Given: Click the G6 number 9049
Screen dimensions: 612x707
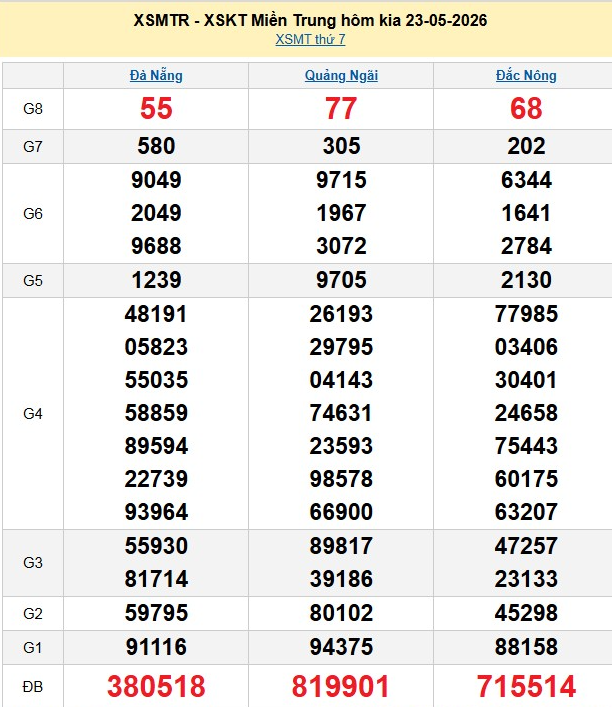Looking at the screenshot, I should (x=156, y=180).
